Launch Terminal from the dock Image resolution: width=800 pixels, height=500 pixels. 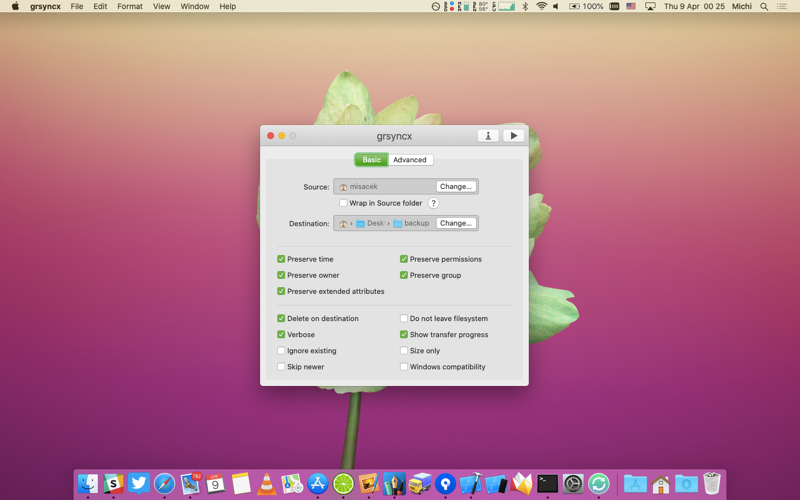[x=547, y=484]
